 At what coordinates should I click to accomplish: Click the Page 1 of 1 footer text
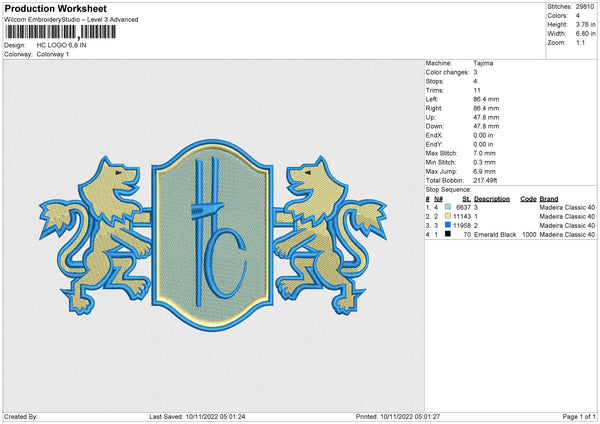tap(577, 416)
